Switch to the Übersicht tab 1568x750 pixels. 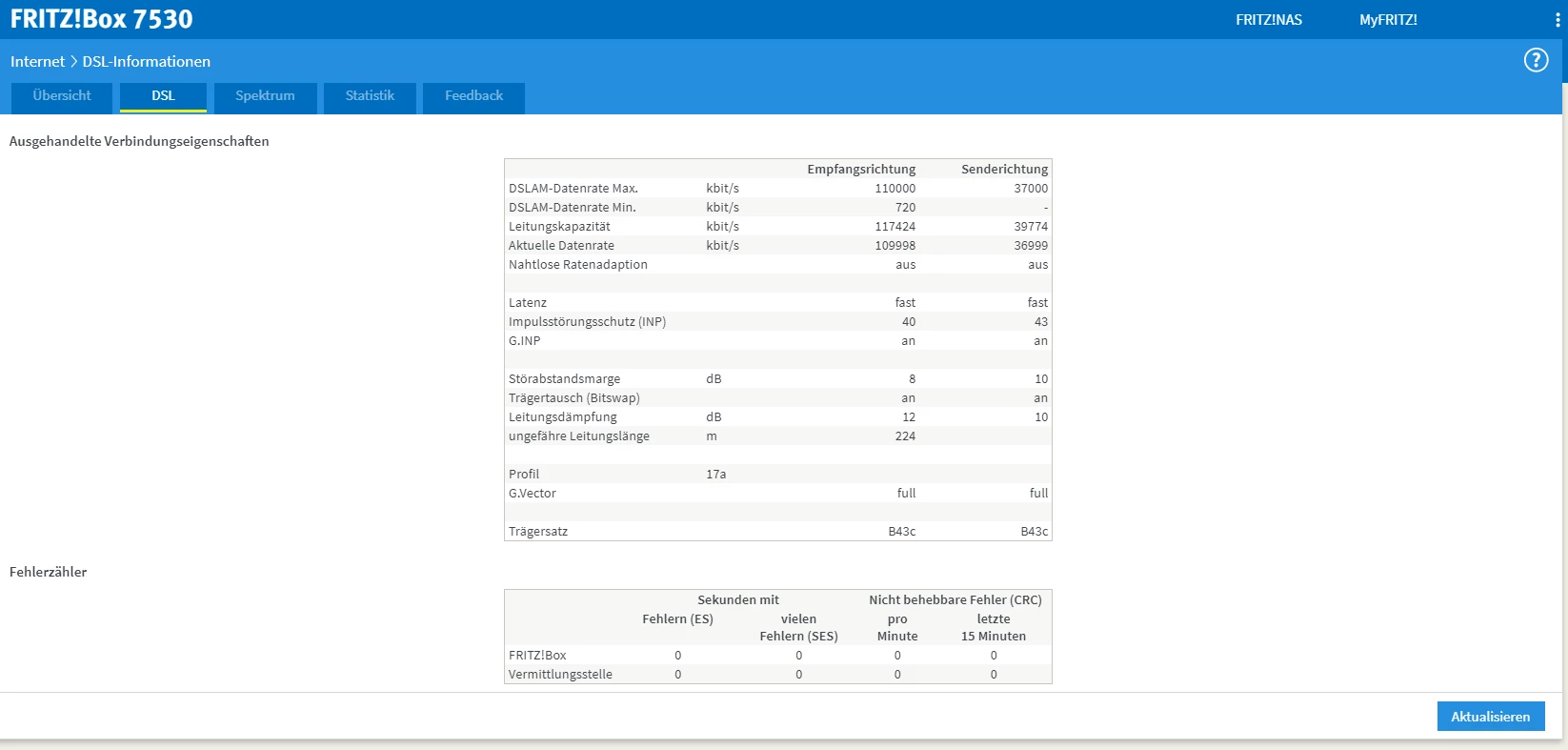(x=62, y=96)
